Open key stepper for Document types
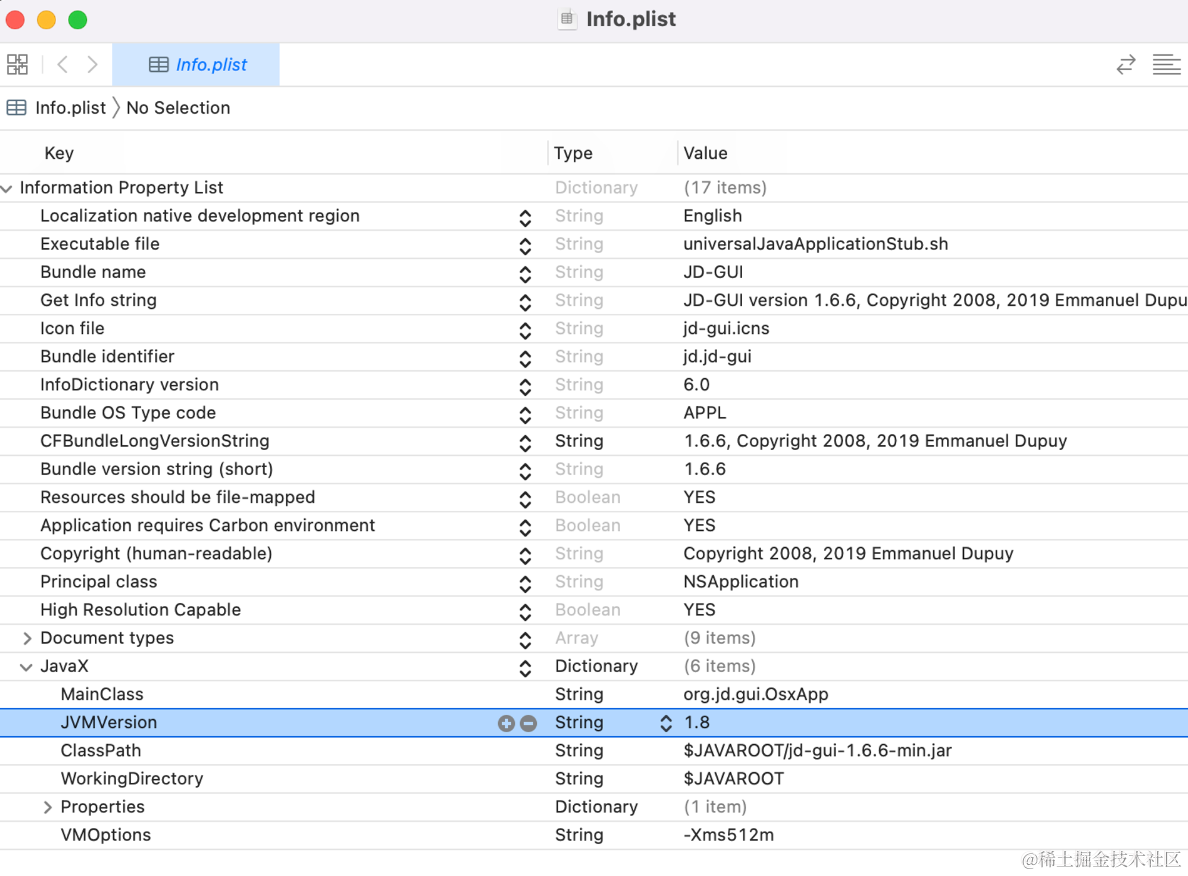 point(525,640)
